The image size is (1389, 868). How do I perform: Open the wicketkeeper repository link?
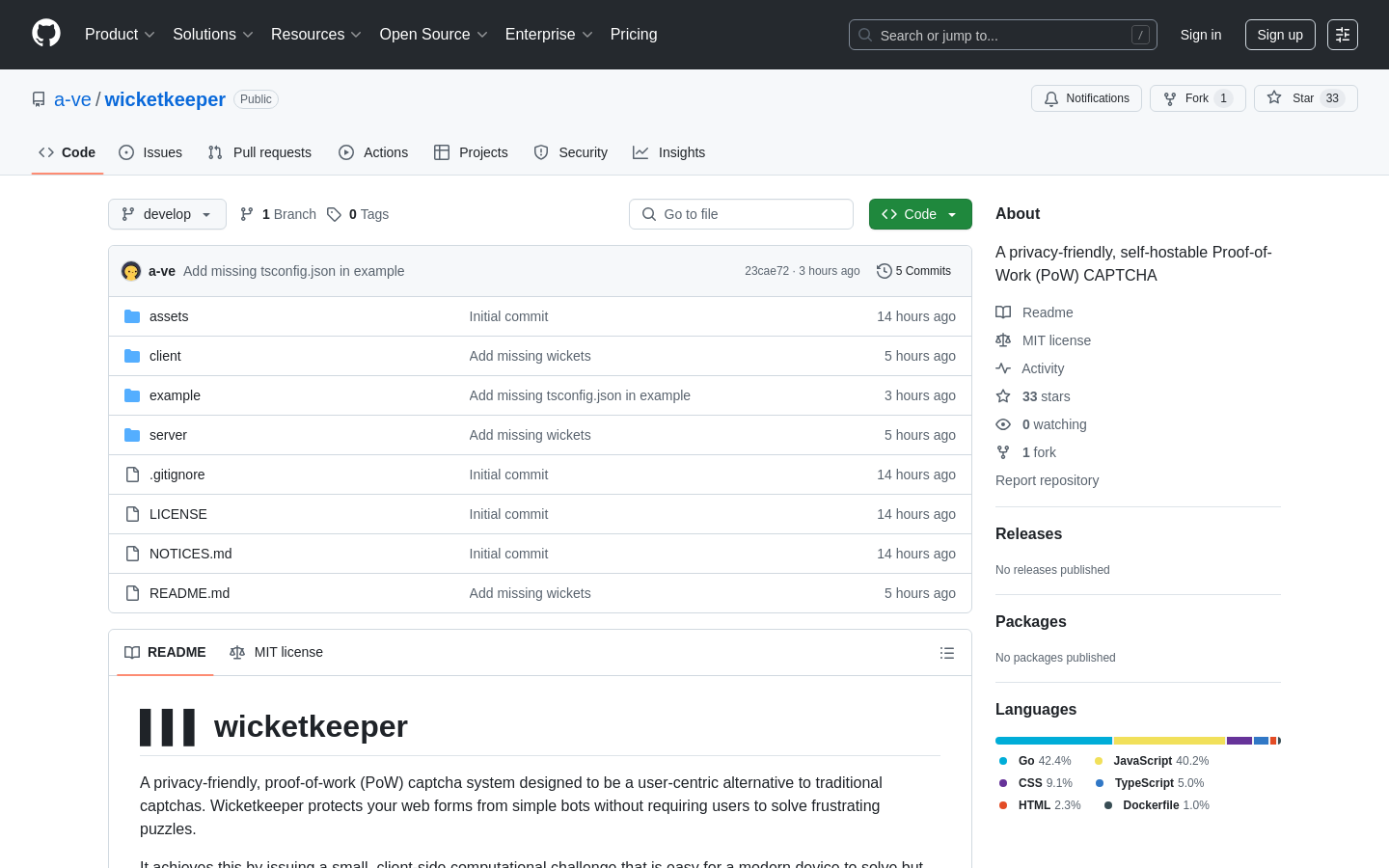pos(165,99)
